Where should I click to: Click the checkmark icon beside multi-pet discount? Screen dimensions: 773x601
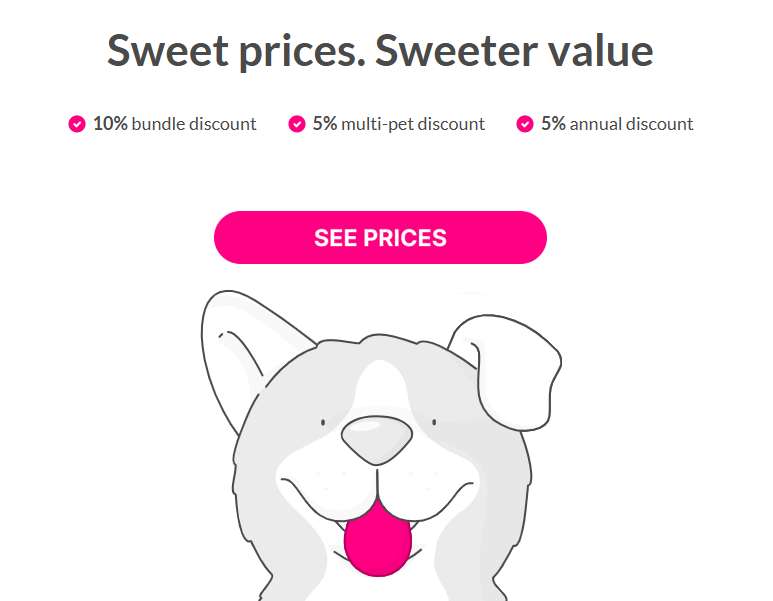tap(297, 124)
